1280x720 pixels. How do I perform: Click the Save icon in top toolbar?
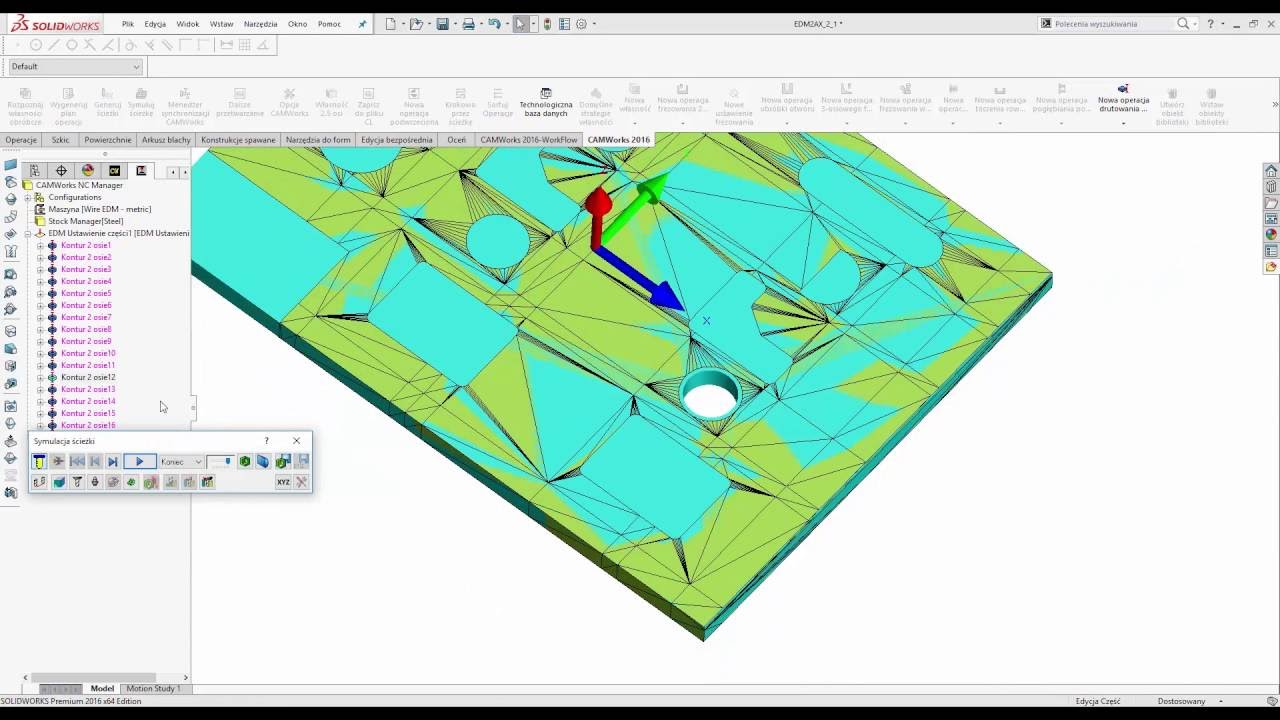click(442, 24)
